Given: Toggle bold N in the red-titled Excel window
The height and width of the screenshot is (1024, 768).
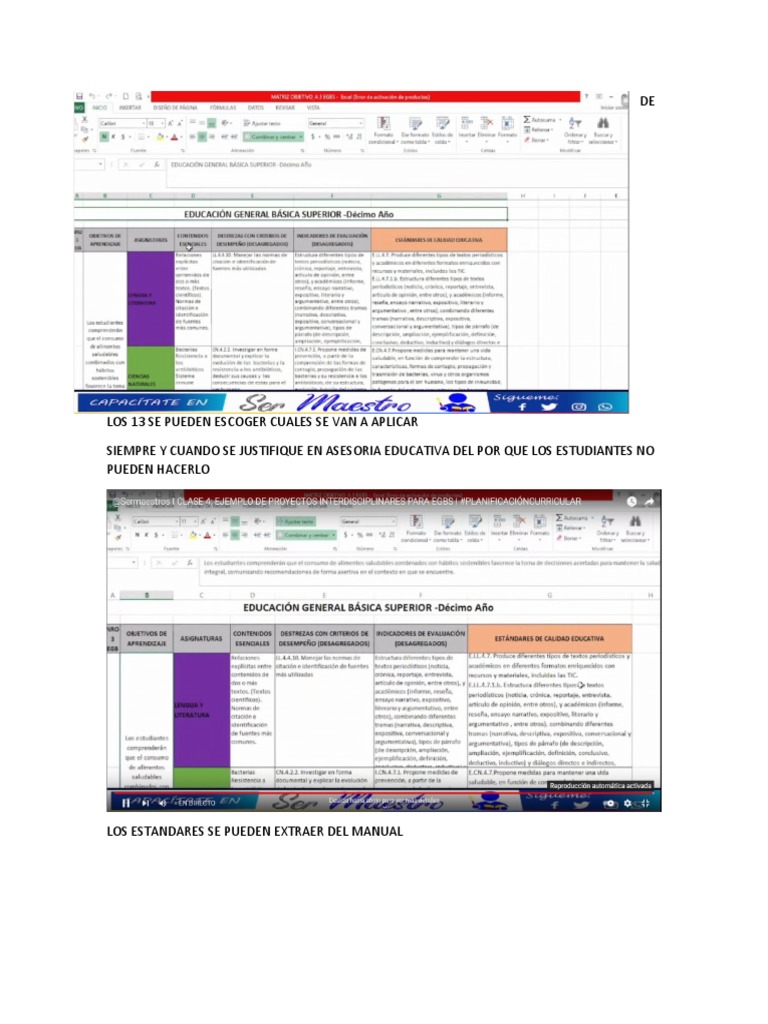Looking at the screenshot, I should click(103, 136).
